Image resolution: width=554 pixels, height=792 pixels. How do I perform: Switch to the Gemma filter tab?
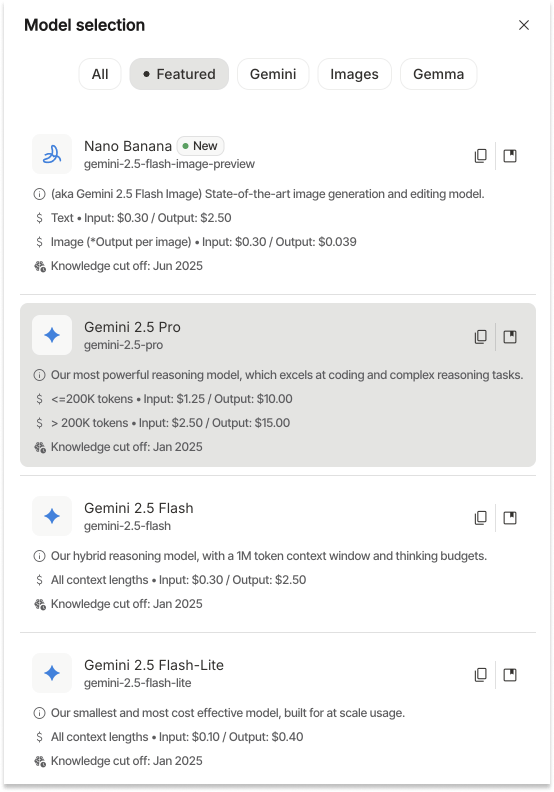(x=438, y=74)
